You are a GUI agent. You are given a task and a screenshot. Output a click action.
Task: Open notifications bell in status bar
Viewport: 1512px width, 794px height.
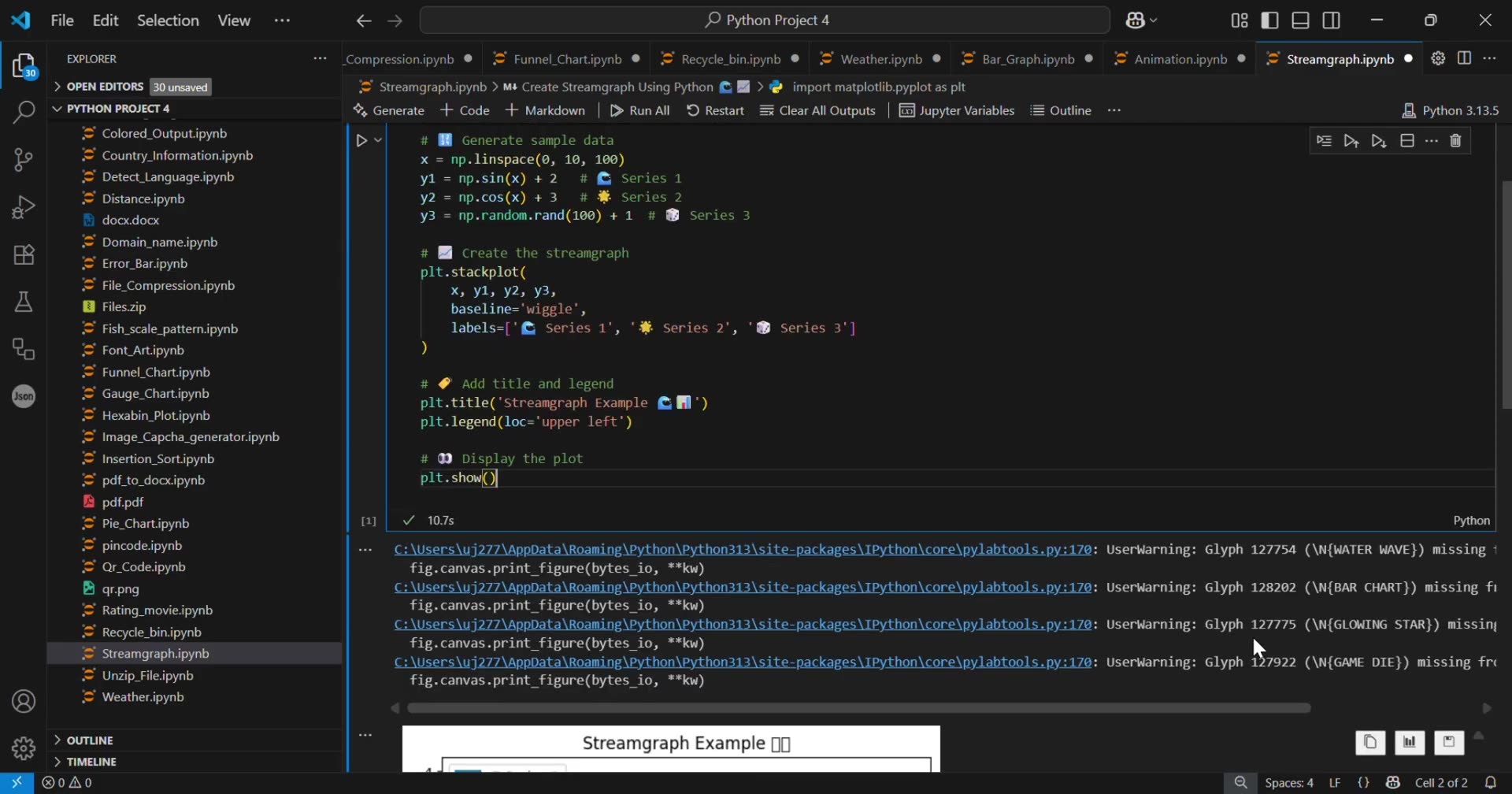click(1490, 783)
